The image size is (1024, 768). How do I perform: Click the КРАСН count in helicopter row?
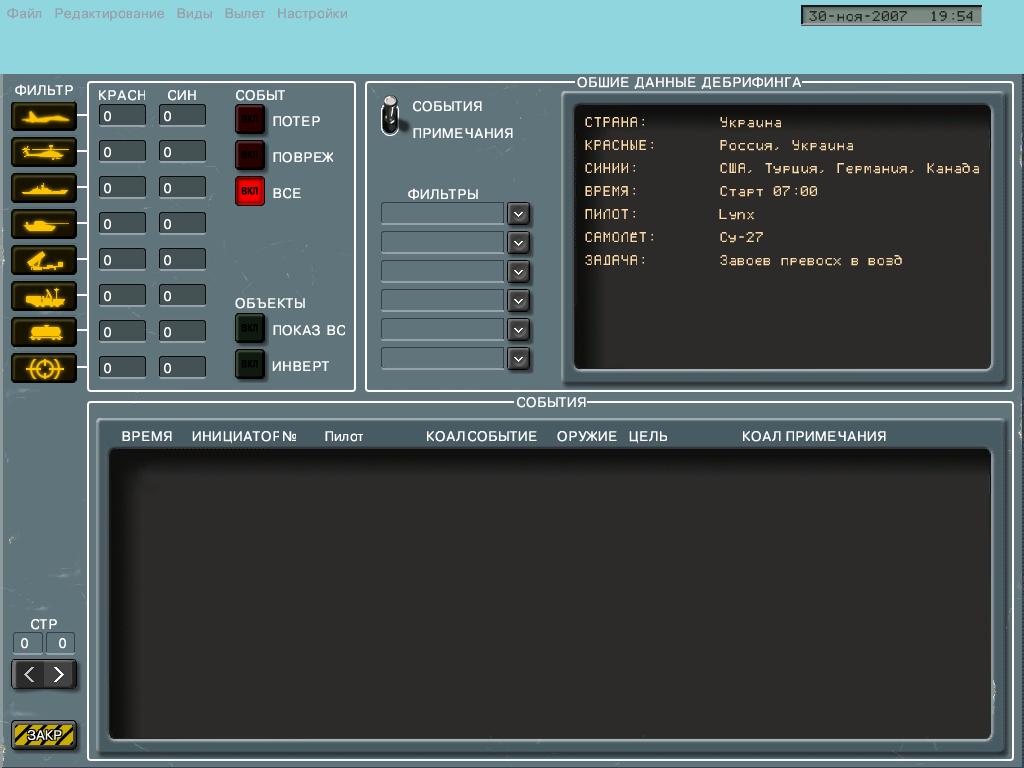pyautogui.click(x=122, y=152)
